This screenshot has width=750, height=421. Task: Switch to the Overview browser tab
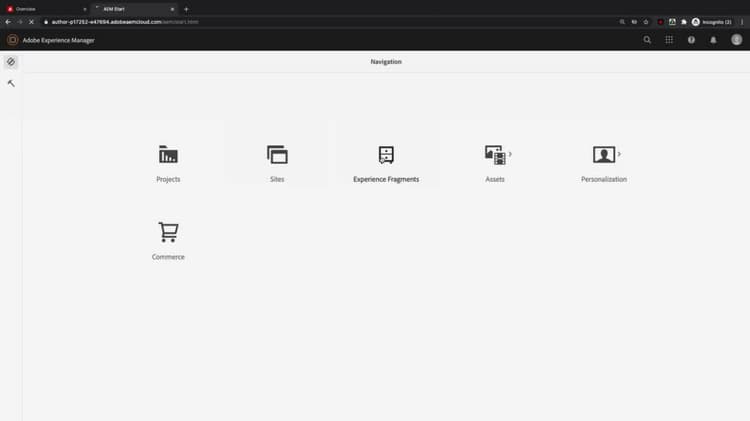pyautogui.click(x=45, y=9)
